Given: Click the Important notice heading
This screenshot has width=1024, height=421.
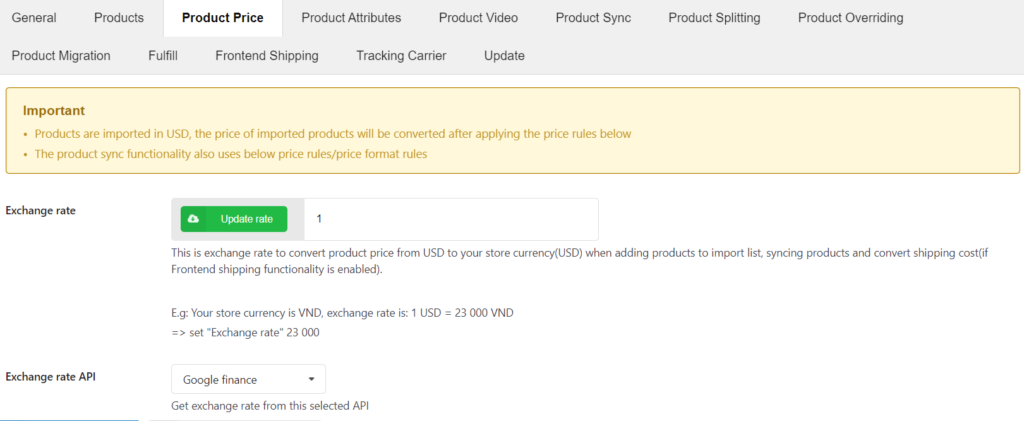Looking at the screenshot, I should pos(54,111).
